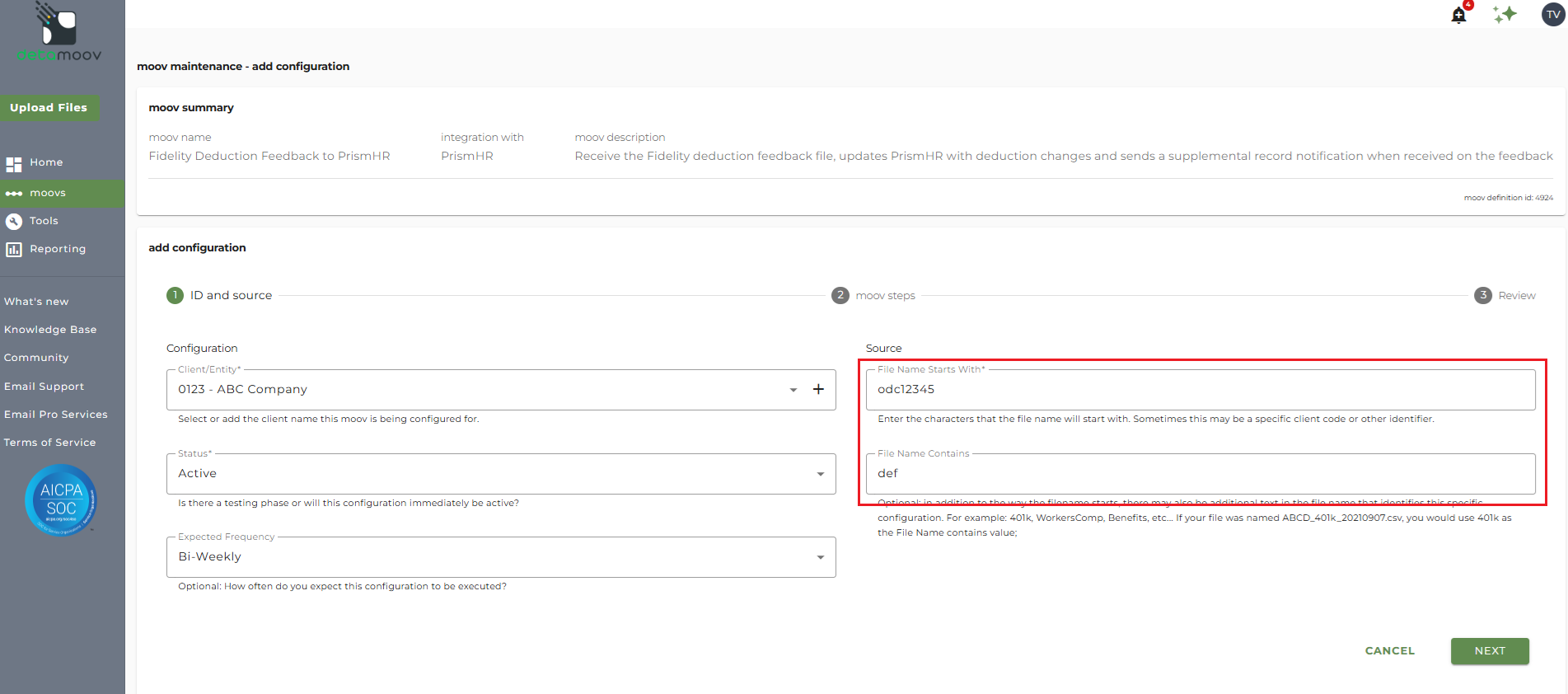Screen dimensions: 1568x694
Task: Click the 'moov steps' step label
Action: [886, 295]
